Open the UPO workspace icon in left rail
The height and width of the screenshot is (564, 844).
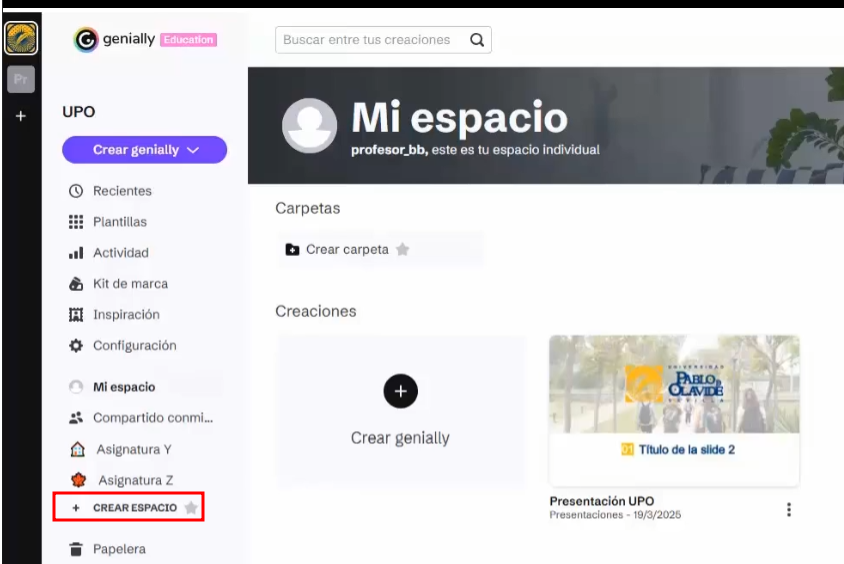(21, 38)
